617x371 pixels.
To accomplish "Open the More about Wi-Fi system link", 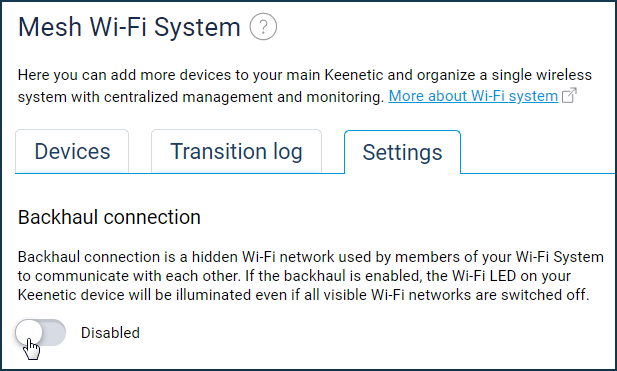I will point(473,96).
